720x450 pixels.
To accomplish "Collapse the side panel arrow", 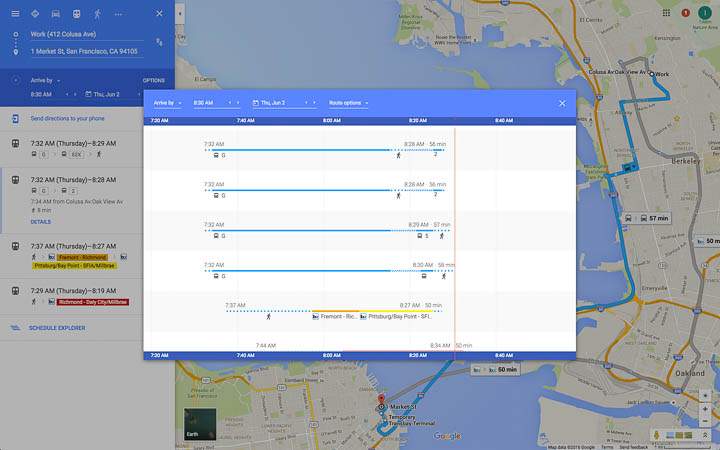I will click(180, 14).
